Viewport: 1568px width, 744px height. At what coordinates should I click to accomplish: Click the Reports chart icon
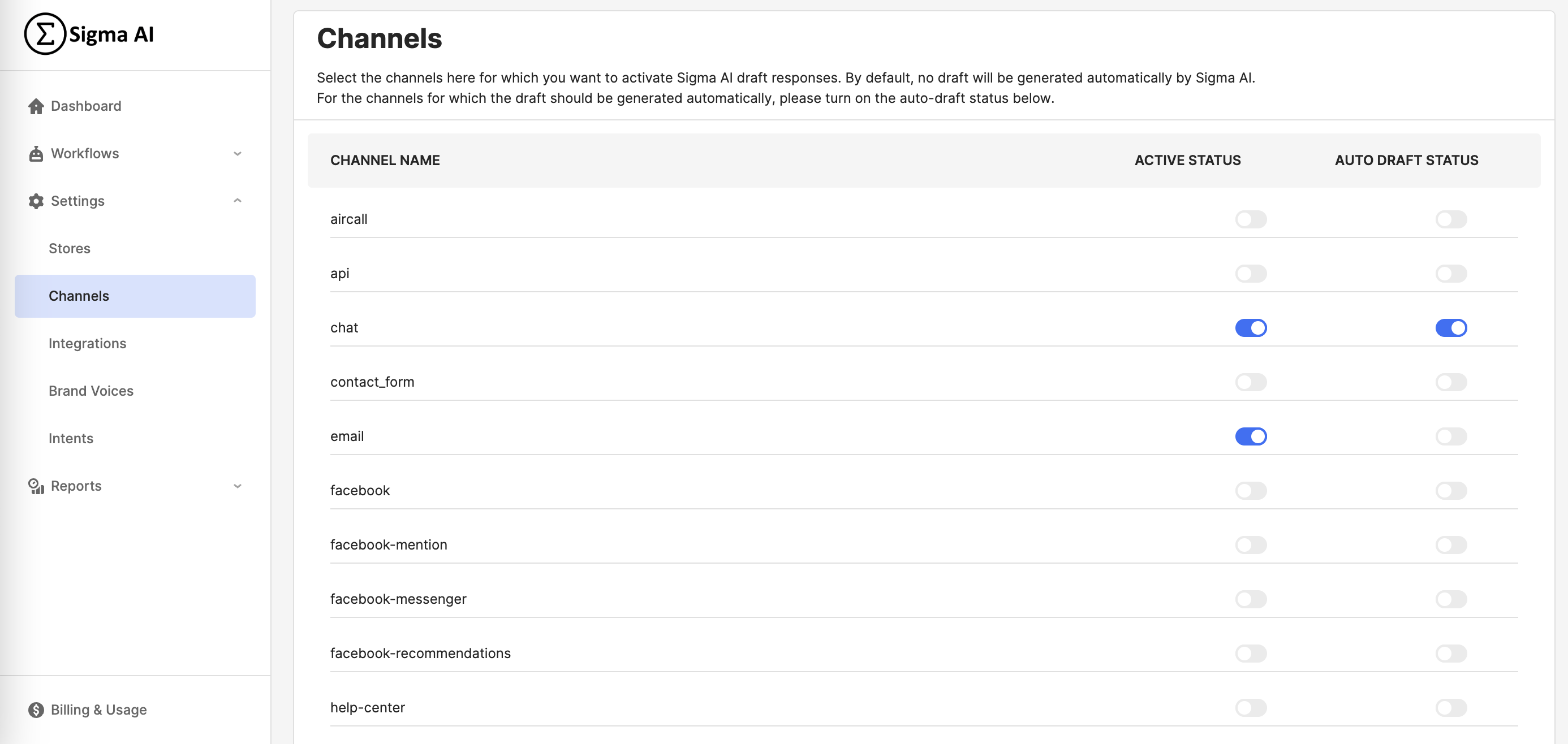coord(36,486)
